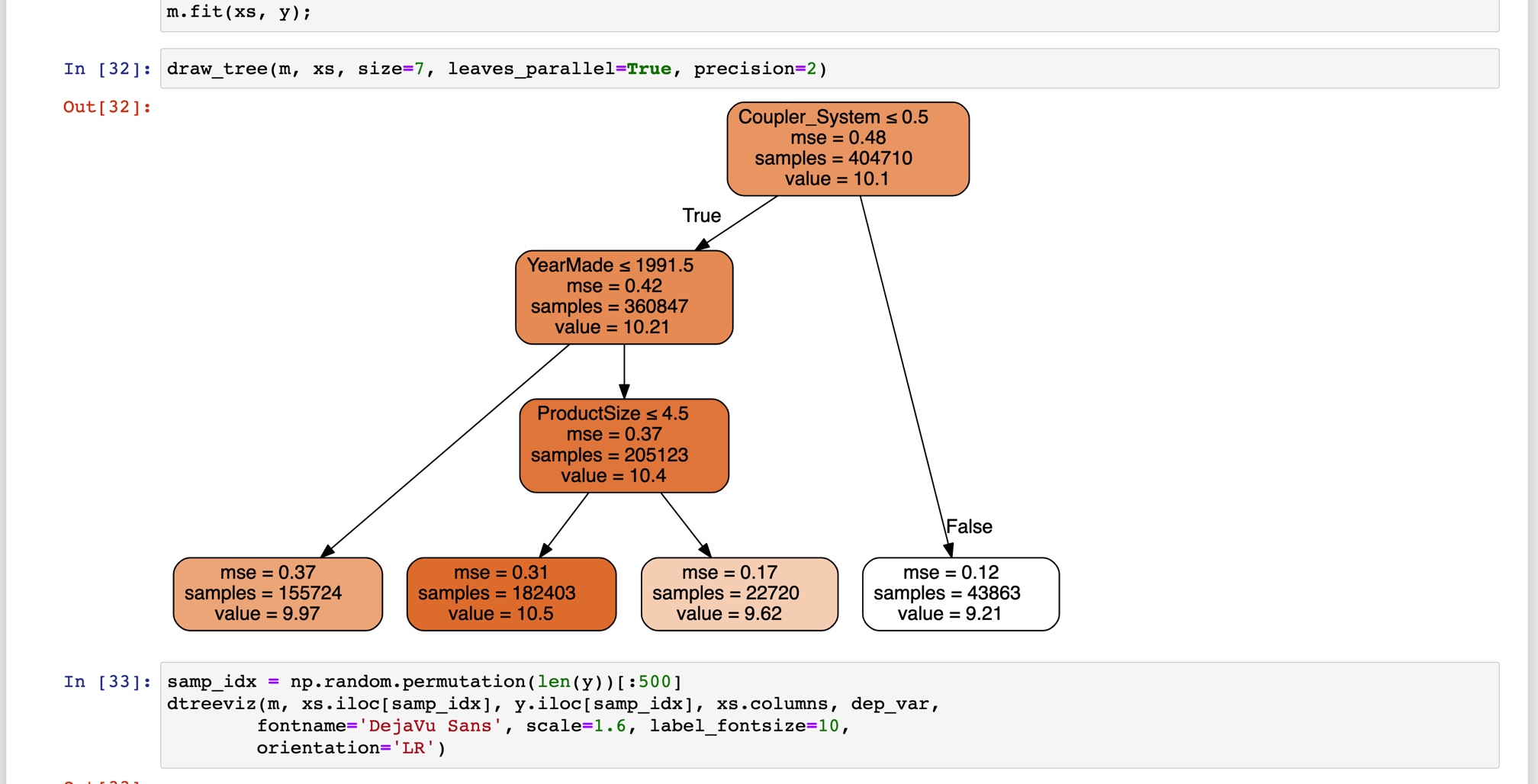Place cursor in the draw_tree code cell
Viewport: 1538px width, 784px height.
pyautogui.click(x=496, y=69)
